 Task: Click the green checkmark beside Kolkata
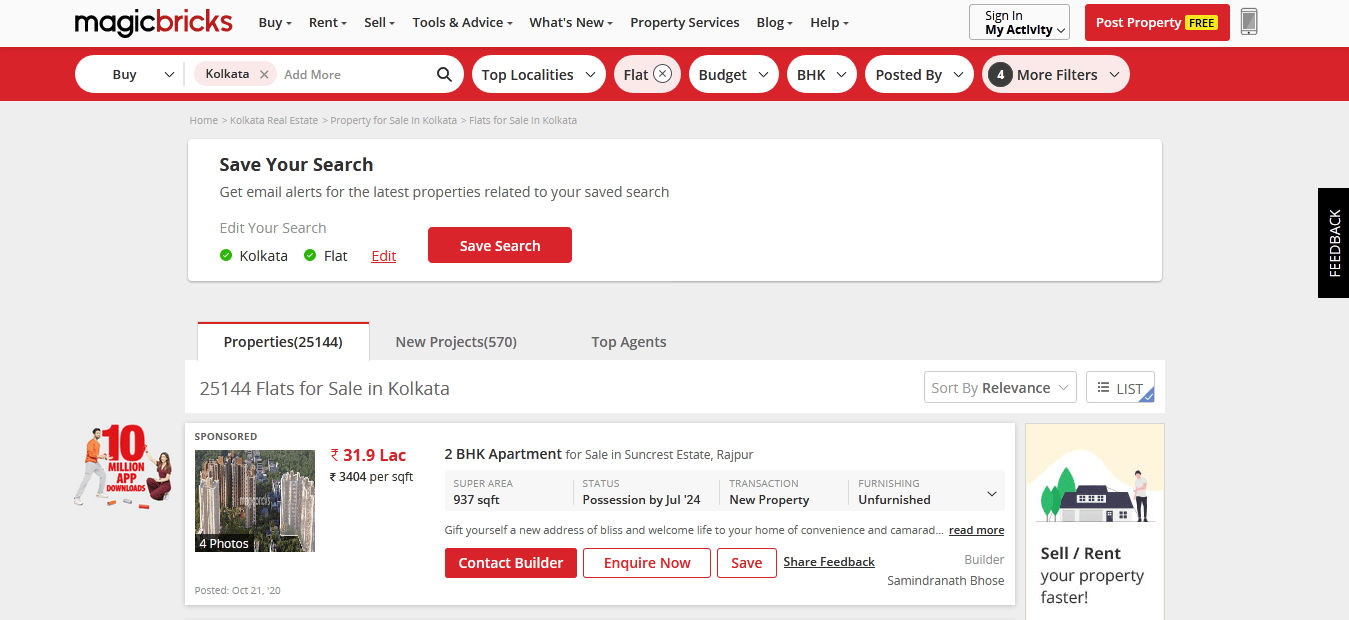(x=225, y=255)
